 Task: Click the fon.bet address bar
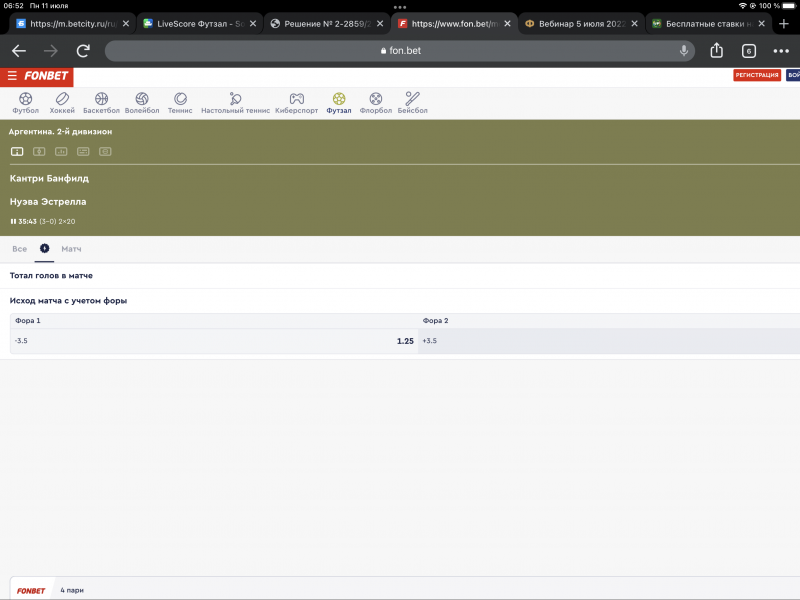(x=400, y=51)
